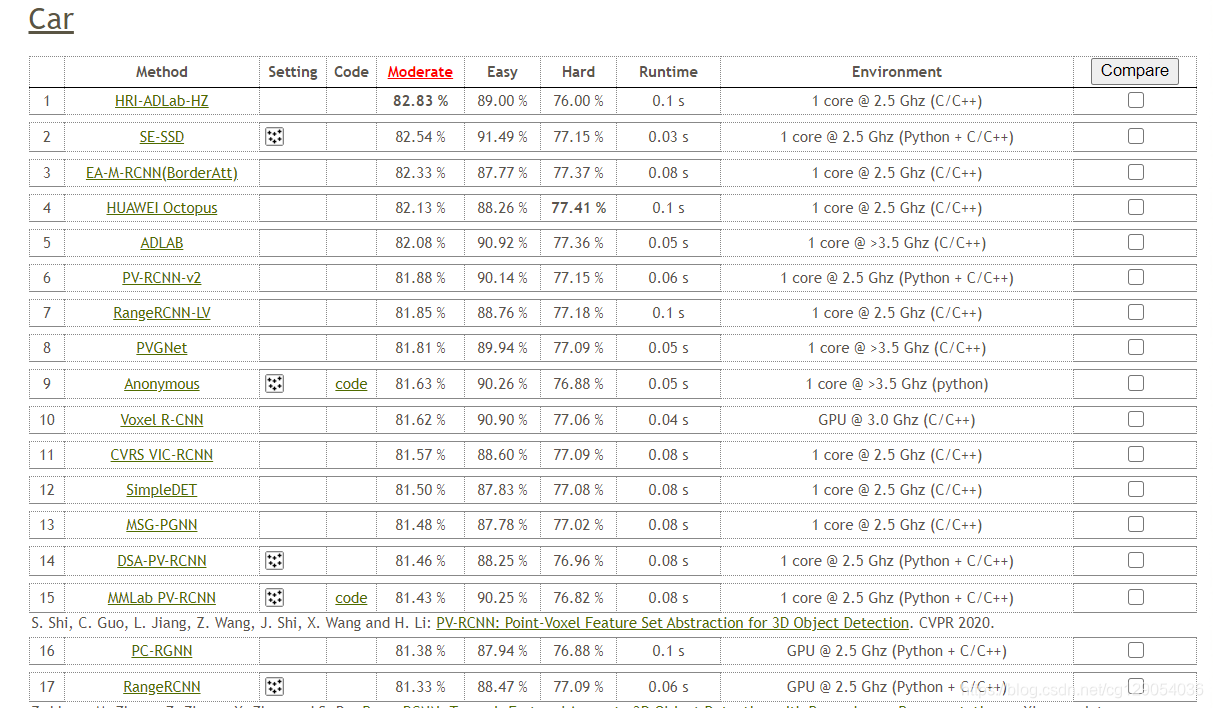Open the Anonymous method link
Screen dimensions: 1213x708
coord(162,384)
